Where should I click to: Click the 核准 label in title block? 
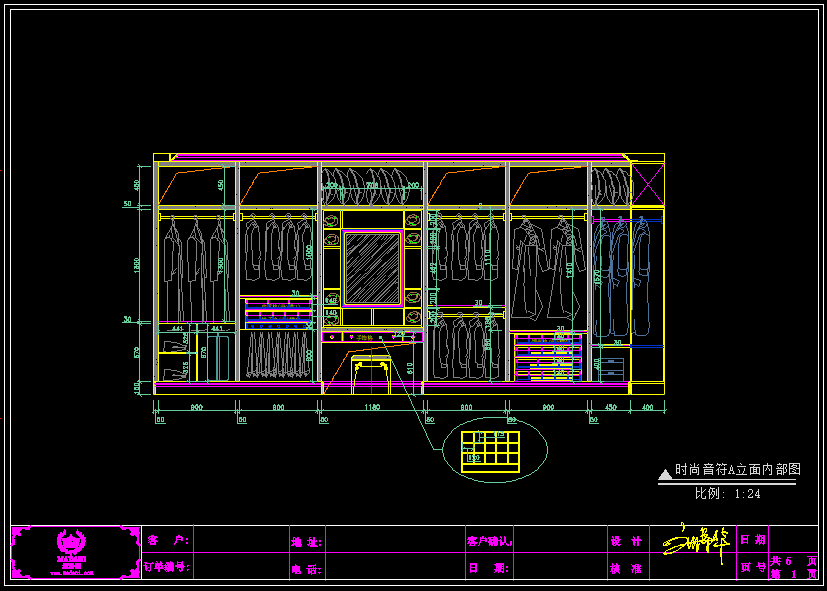pos(626,567)
